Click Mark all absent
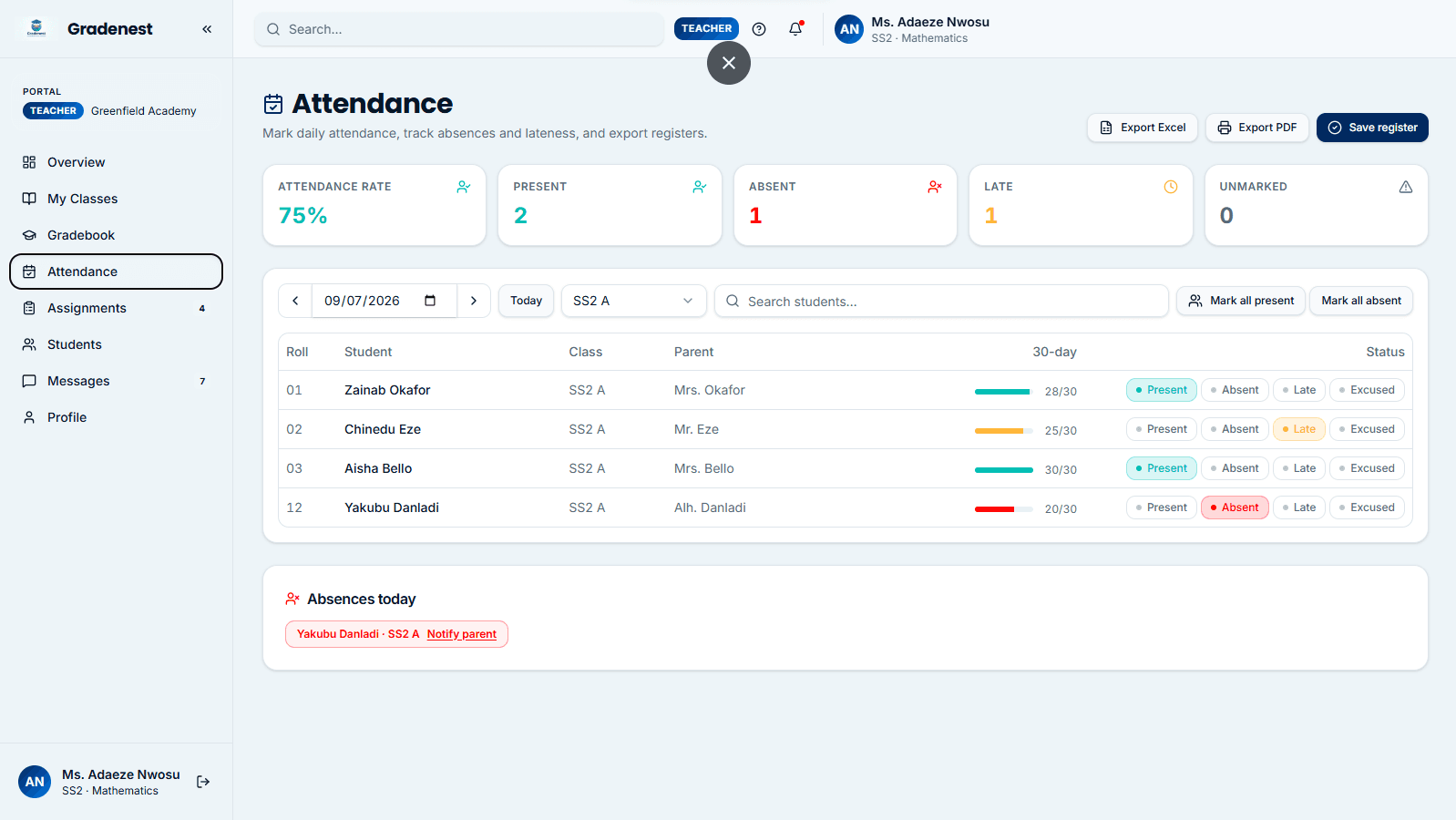1456x820 pixels. pos(1361,301)
